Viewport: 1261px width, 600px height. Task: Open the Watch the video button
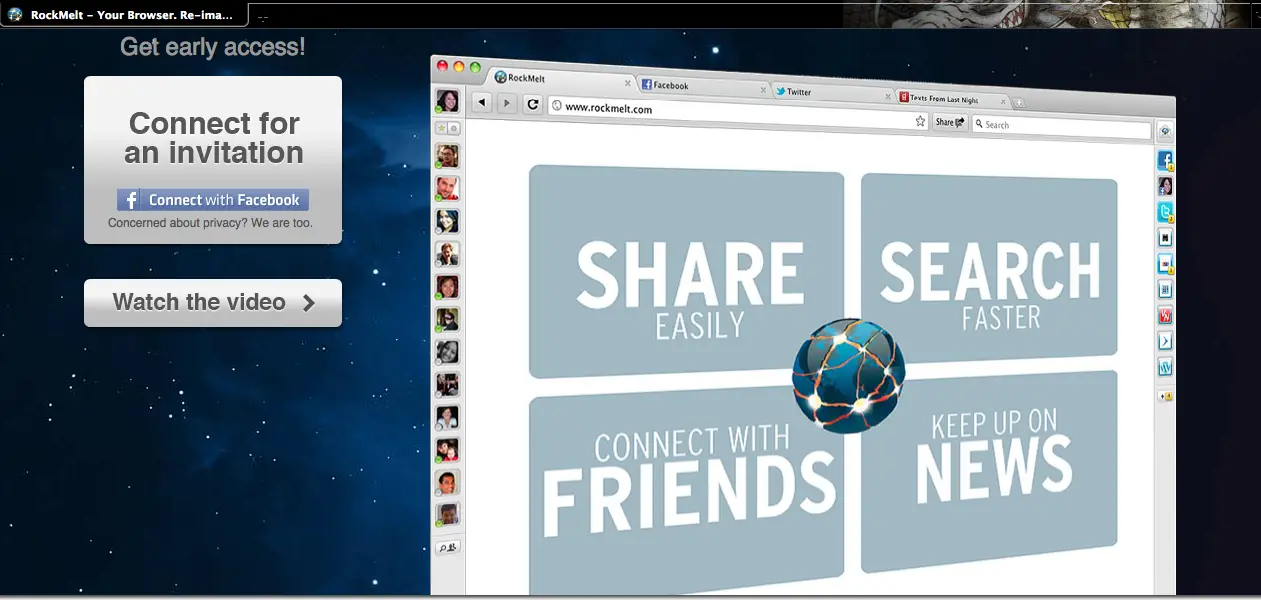point(213,303)
